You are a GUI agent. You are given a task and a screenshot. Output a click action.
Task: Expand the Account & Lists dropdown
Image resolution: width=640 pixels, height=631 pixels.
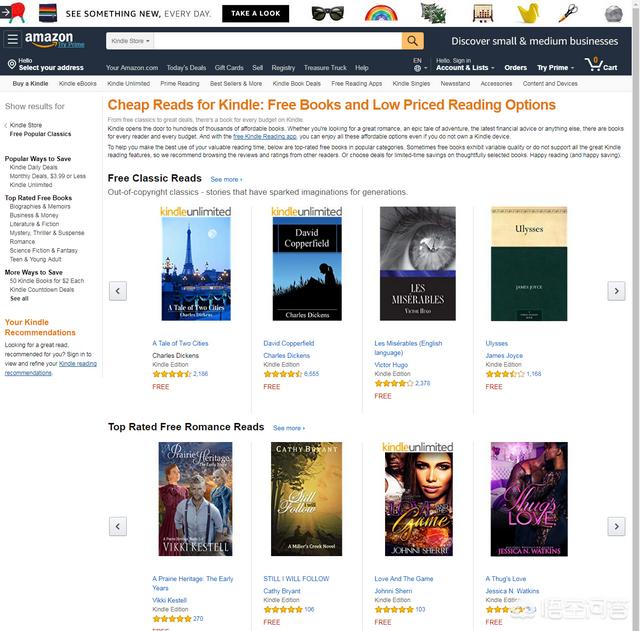click(x=465, y=68)
